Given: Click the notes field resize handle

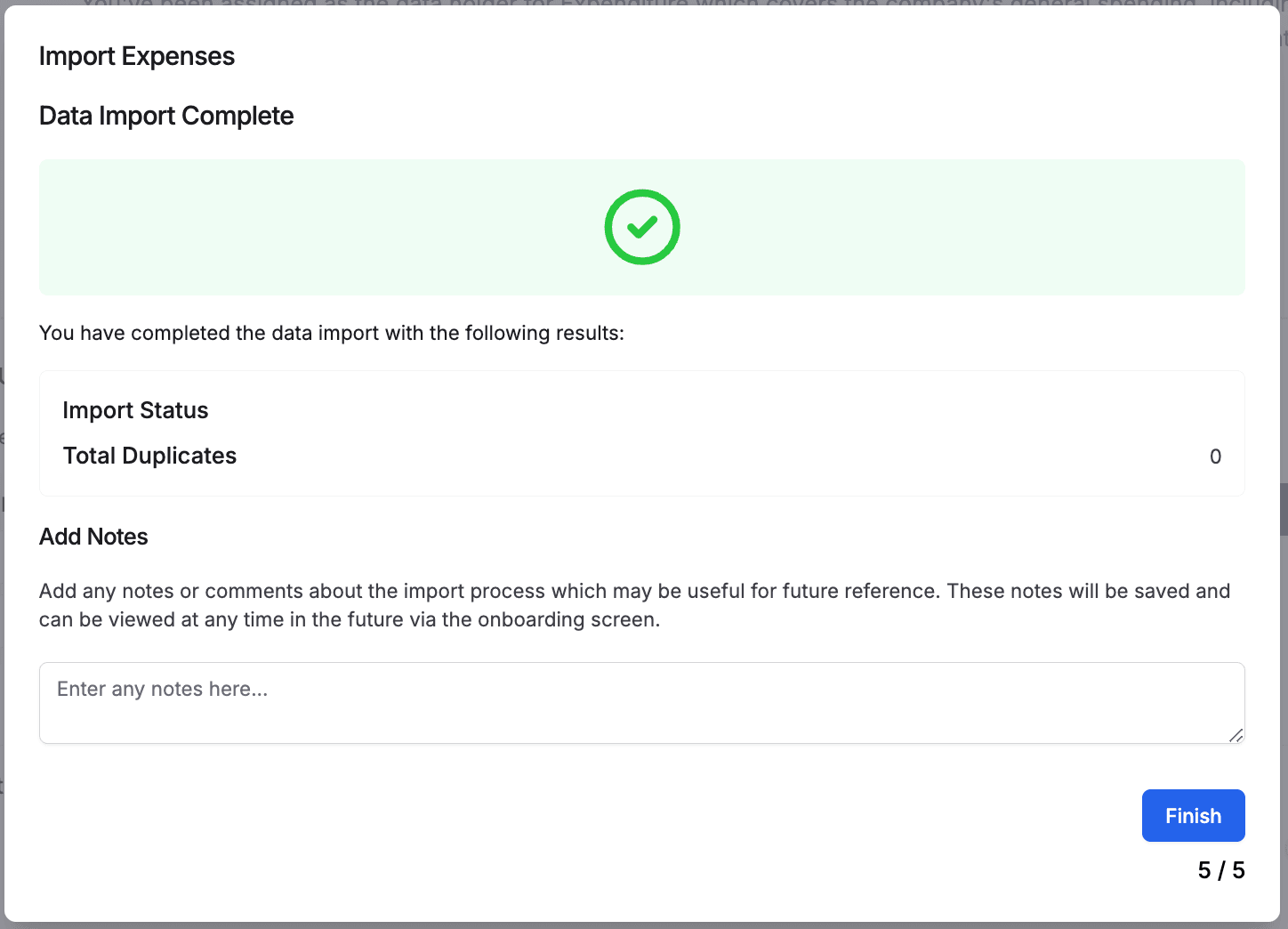Looking at the screenshot, I should coord(1236,735).
